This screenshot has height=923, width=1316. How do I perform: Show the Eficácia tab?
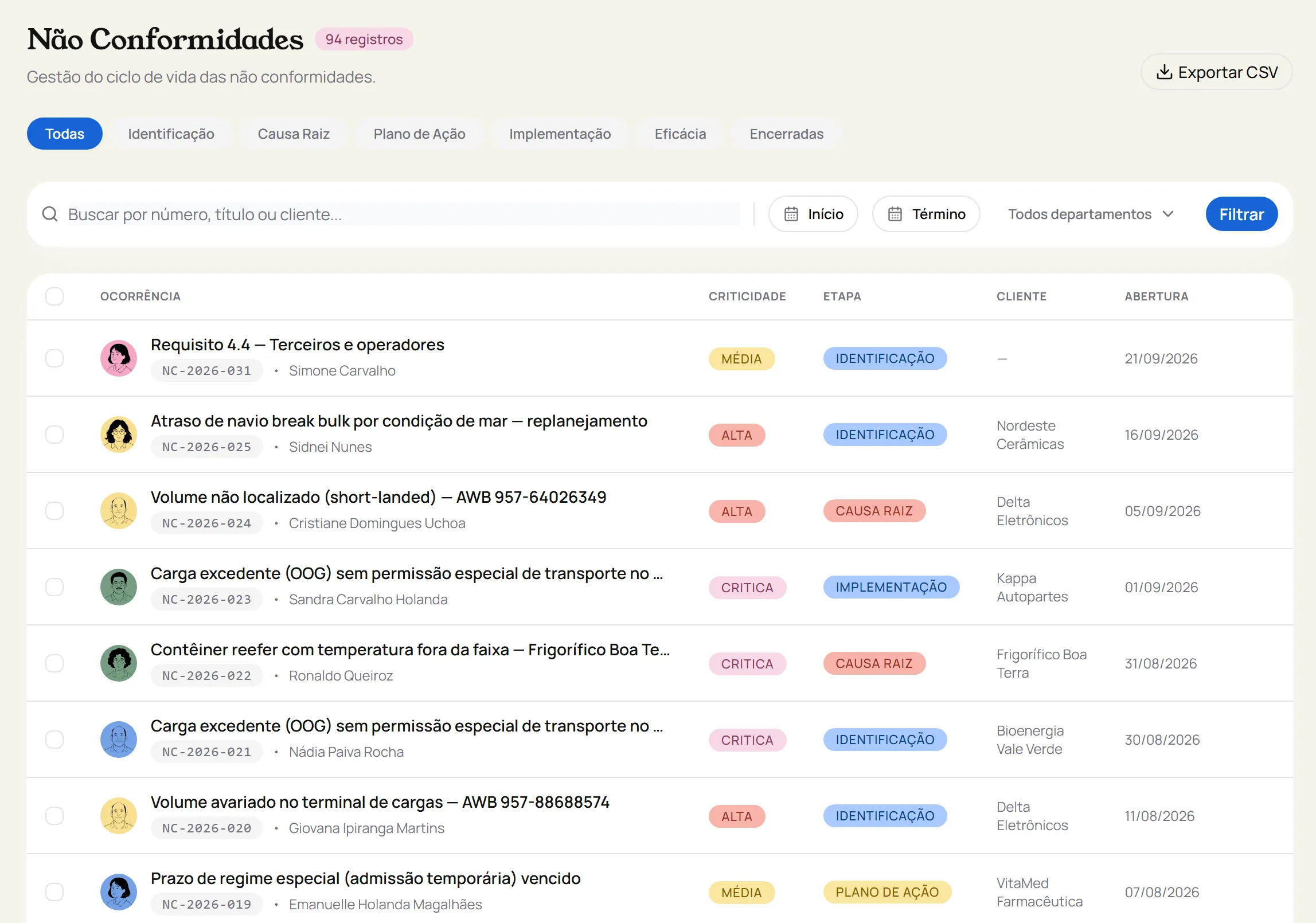coord(680,134)
